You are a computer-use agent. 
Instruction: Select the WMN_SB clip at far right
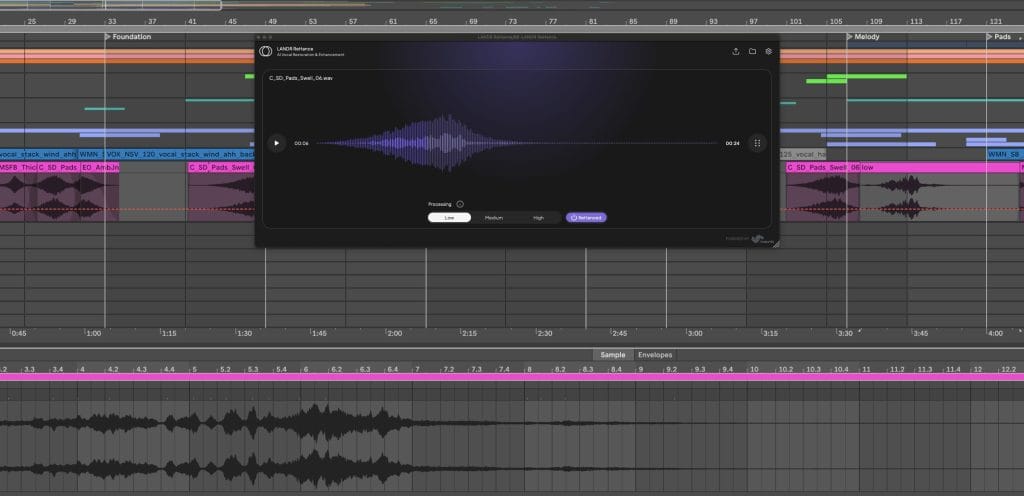[x=1004, y=155]
